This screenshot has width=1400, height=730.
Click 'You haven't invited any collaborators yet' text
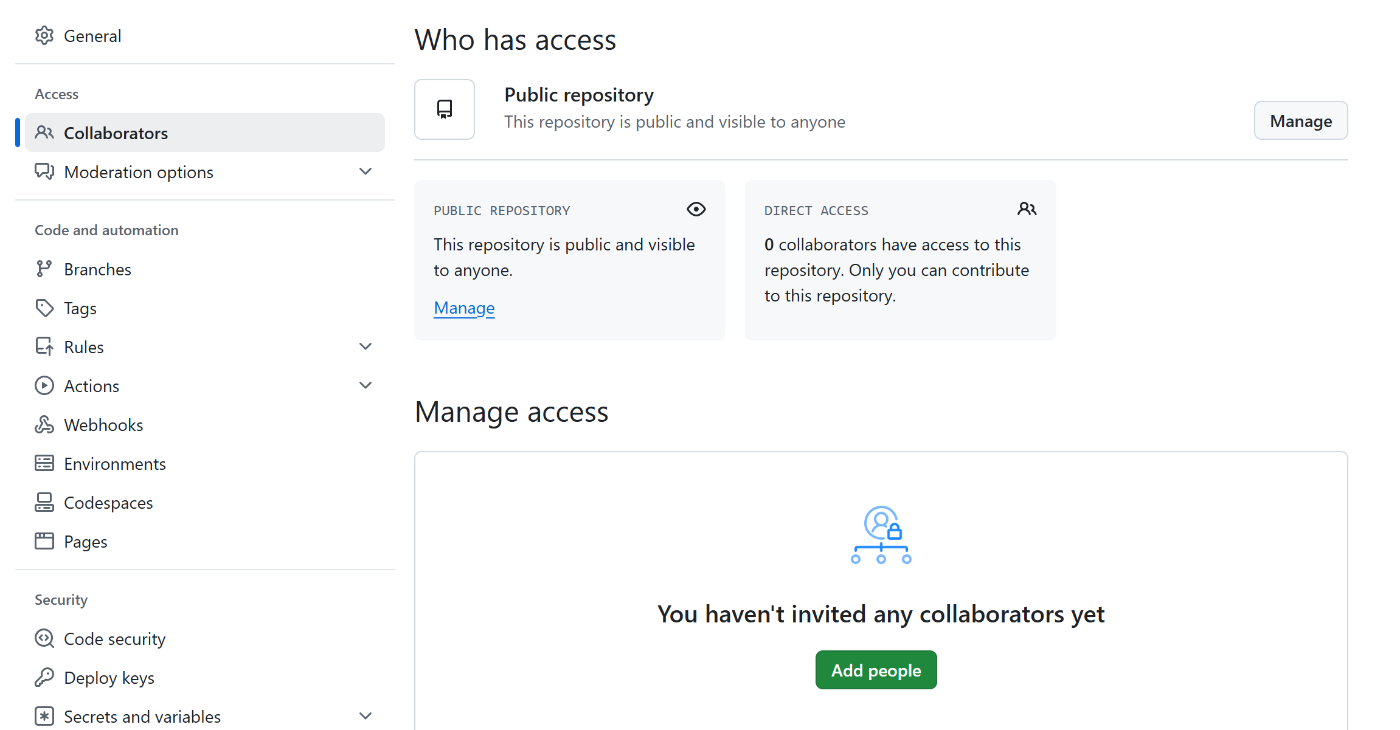[881, 614]
